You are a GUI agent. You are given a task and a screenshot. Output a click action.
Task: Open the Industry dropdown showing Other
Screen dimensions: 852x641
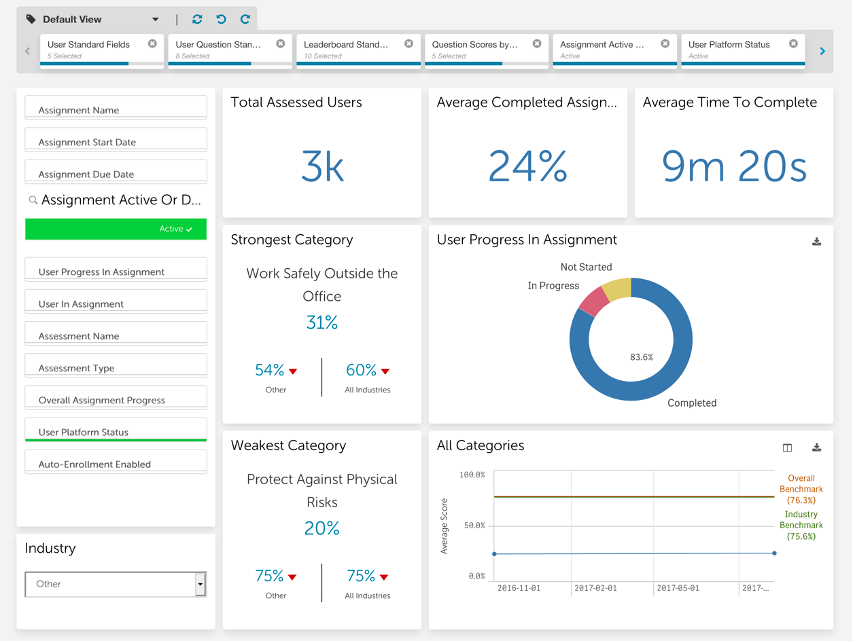pos(116,584)
